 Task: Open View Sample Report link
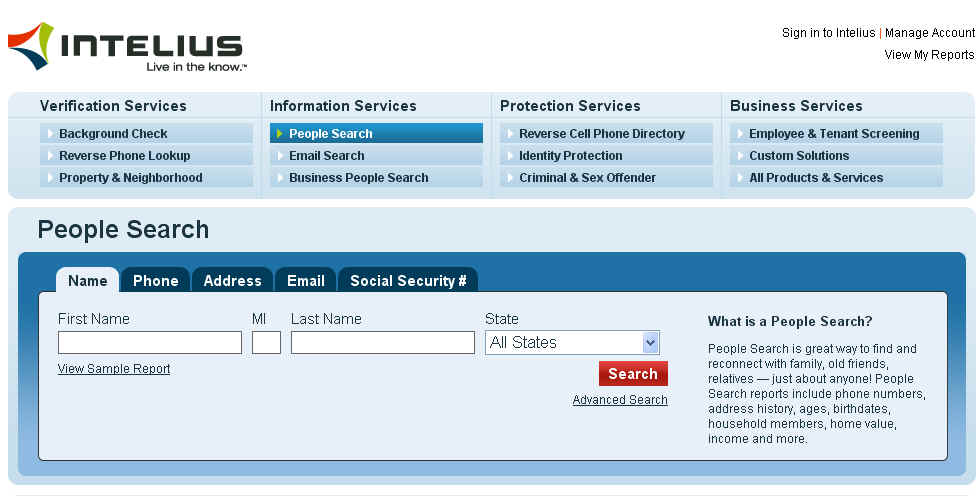[114, 369]
